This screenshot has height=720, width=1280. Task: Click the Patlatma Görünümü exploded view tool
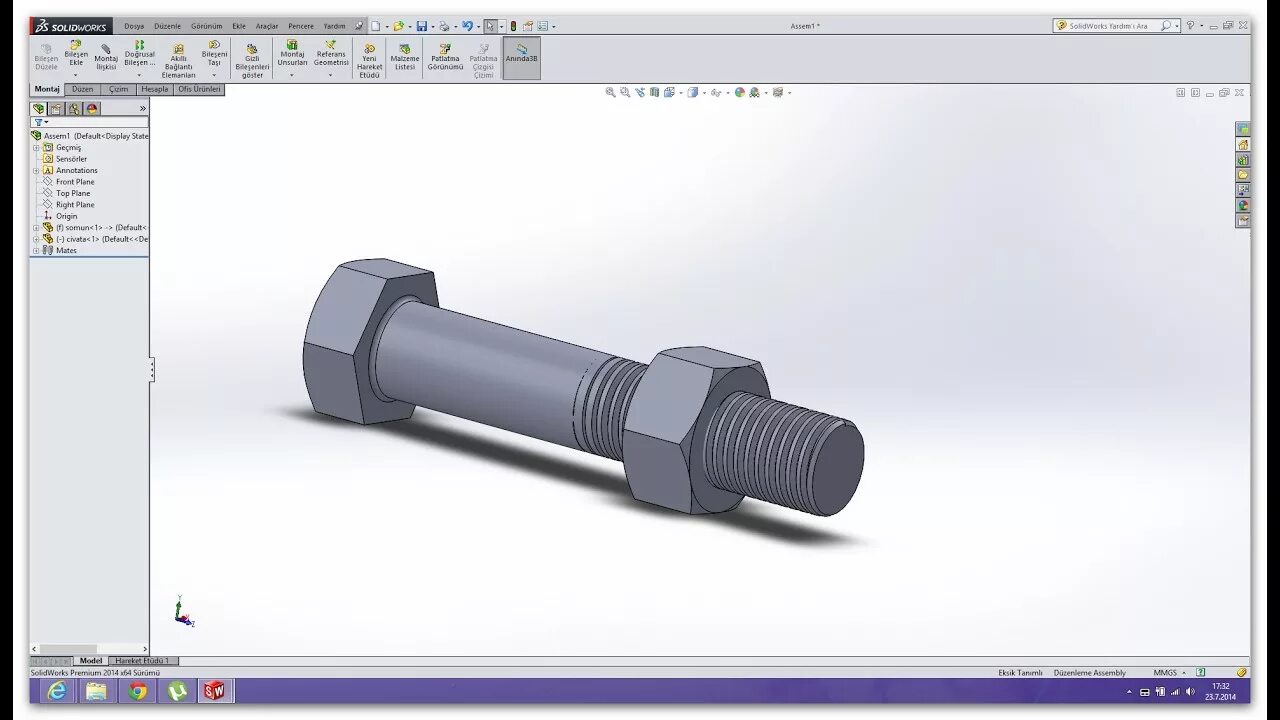coord(445,56)
